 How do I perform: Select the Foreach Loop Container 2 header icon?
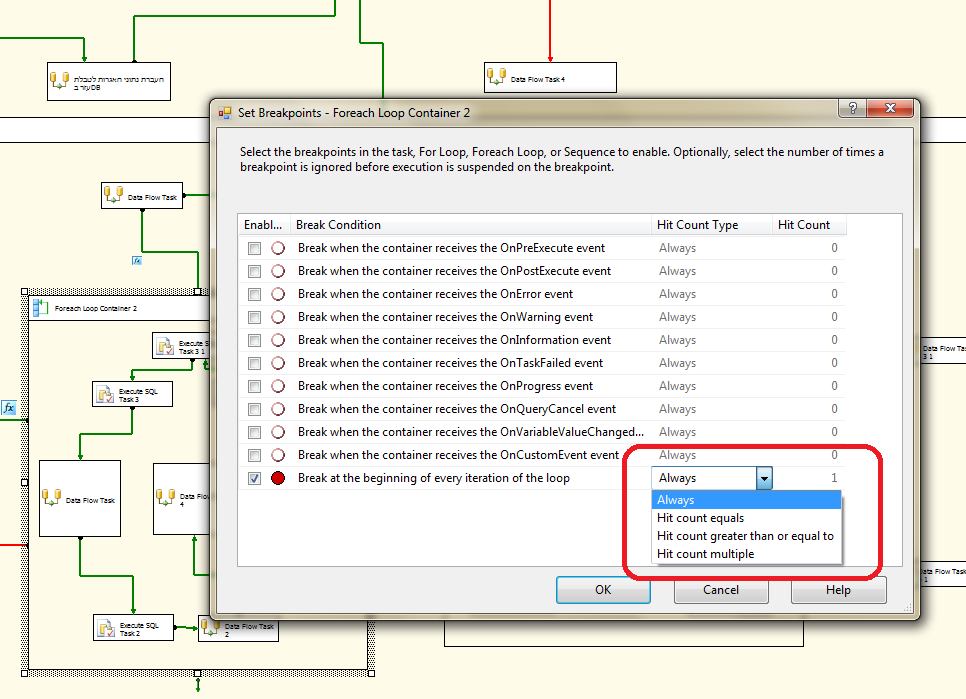(40, 307)
